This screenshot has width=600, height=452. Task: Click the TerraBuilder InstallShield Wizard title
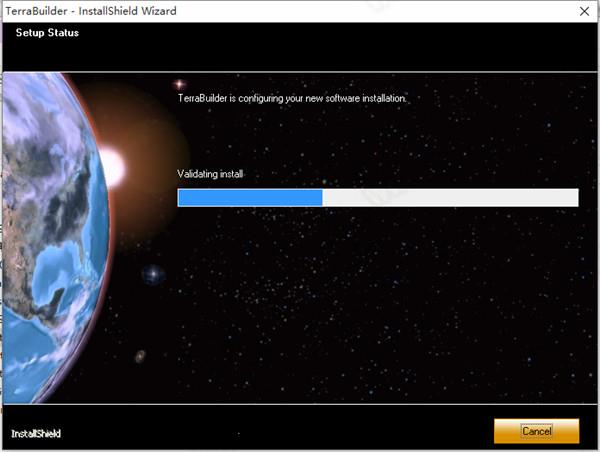point(91,11)
